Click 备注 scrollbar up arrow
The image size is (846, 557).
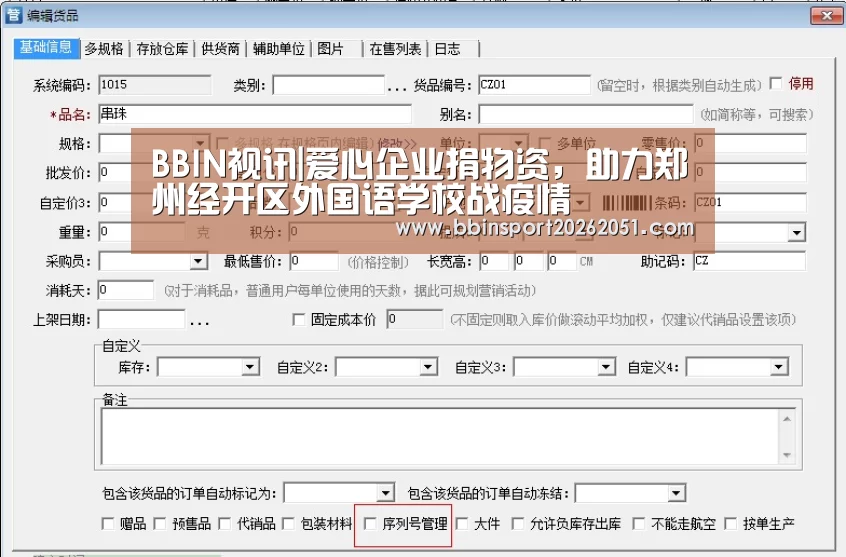[x=787, y=419]
